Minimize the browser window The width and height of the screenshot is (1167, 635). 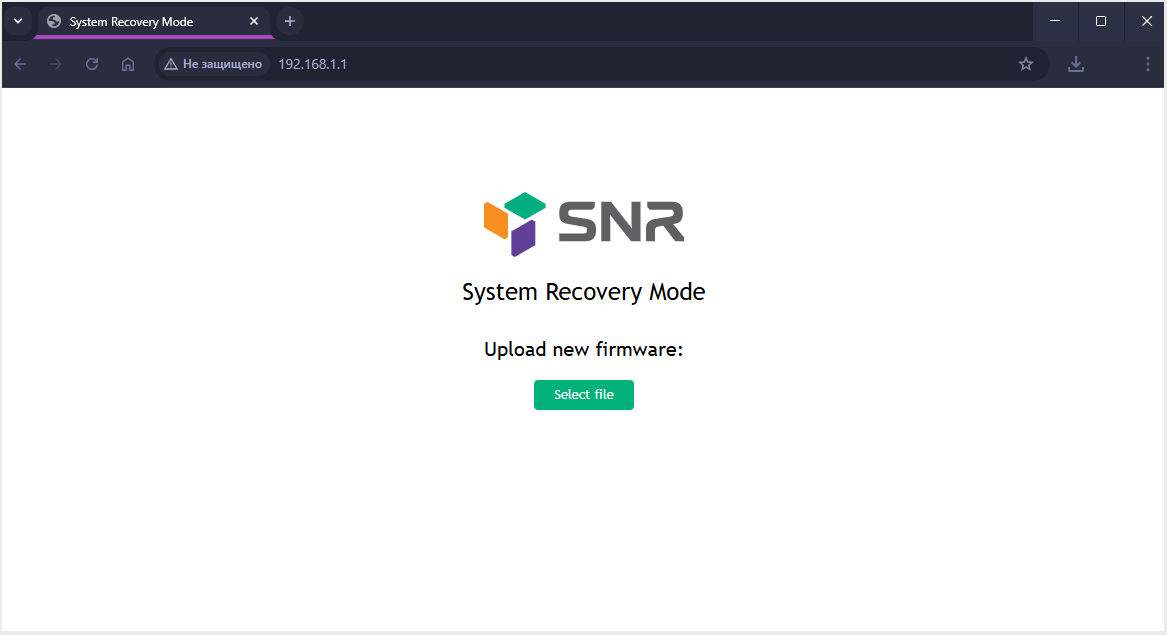pos(1055,21)
